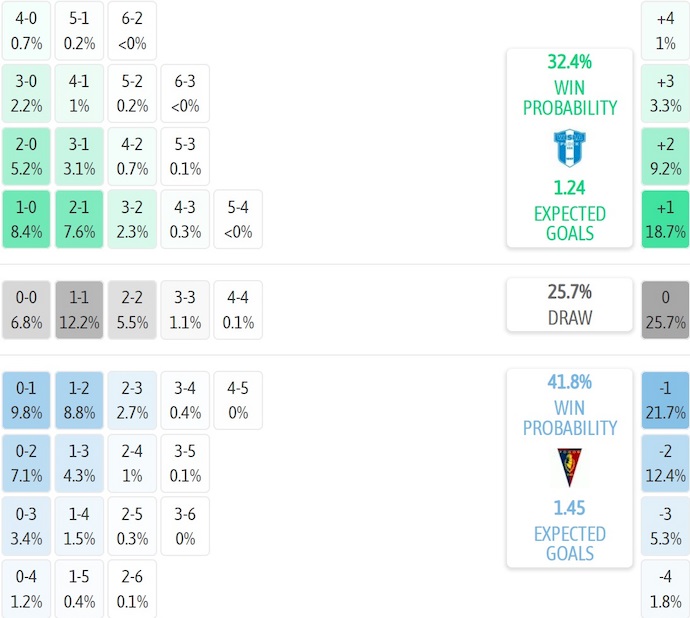Screen dimensions: 690x618
Task: Click the 0 goal difference cell
Action: tap(665, 310)
